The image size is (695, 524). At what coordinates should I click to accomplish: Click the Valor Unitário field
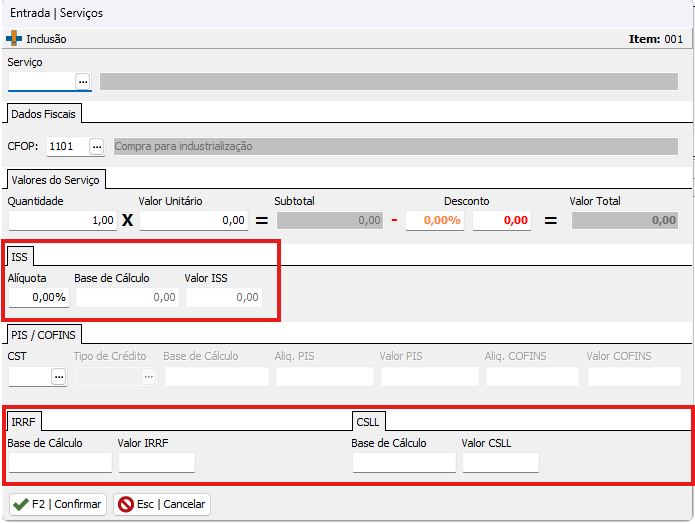(x=194, y=220)
